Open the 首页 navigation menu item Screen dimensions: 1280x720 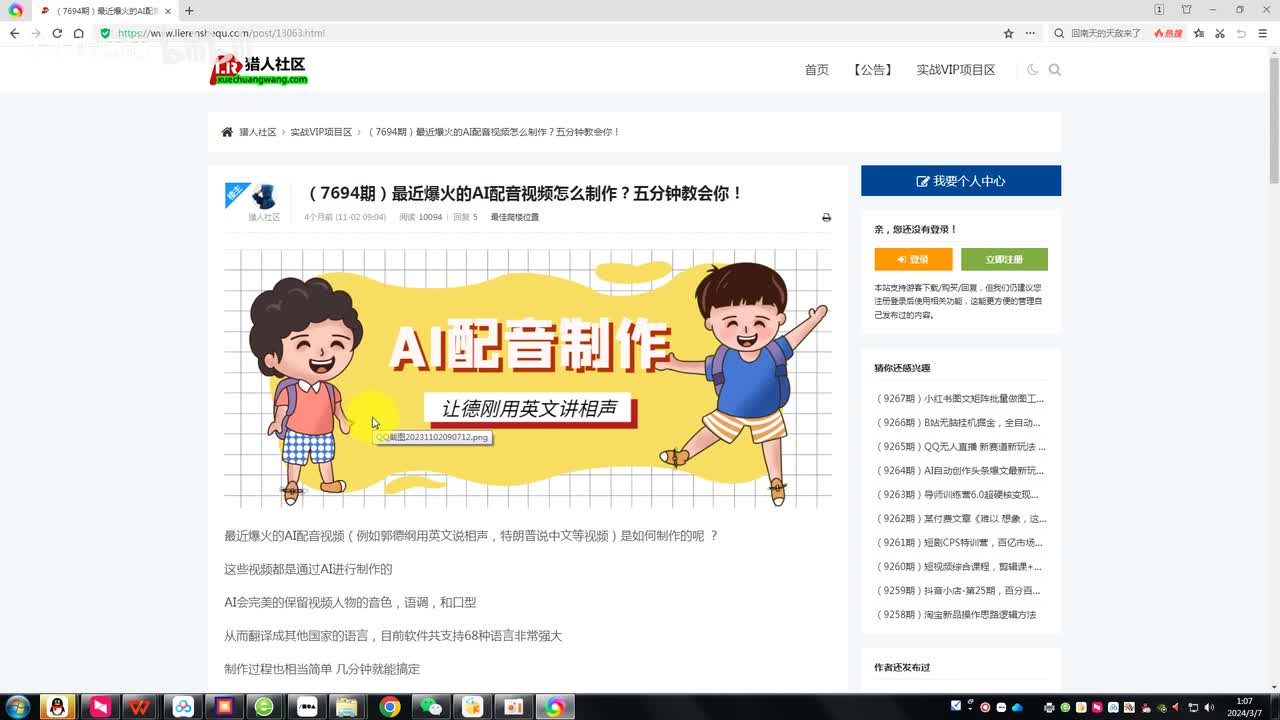click(x=816, y=70)
